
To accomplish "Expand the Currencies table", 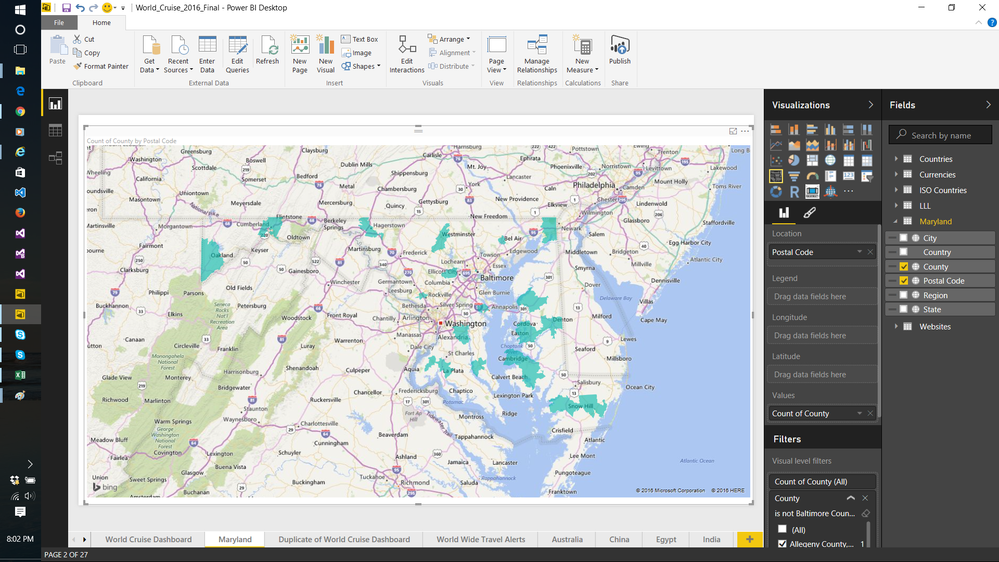I will [x=896, y=174].
